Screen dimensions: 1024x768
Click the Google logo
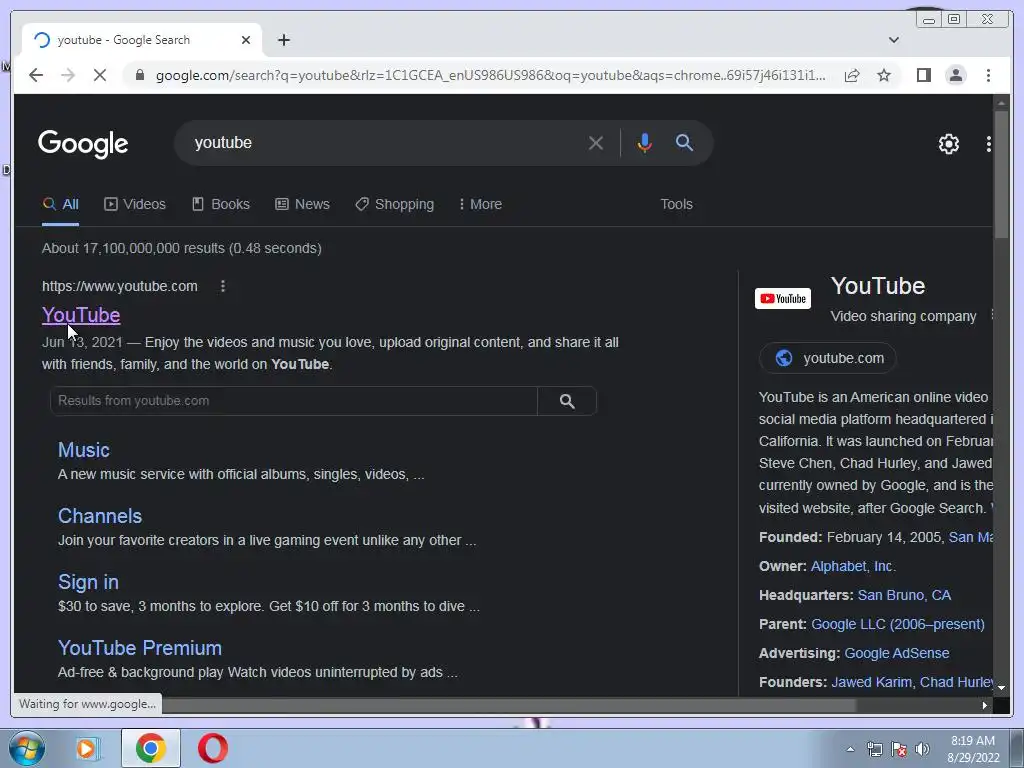[83, 144]
